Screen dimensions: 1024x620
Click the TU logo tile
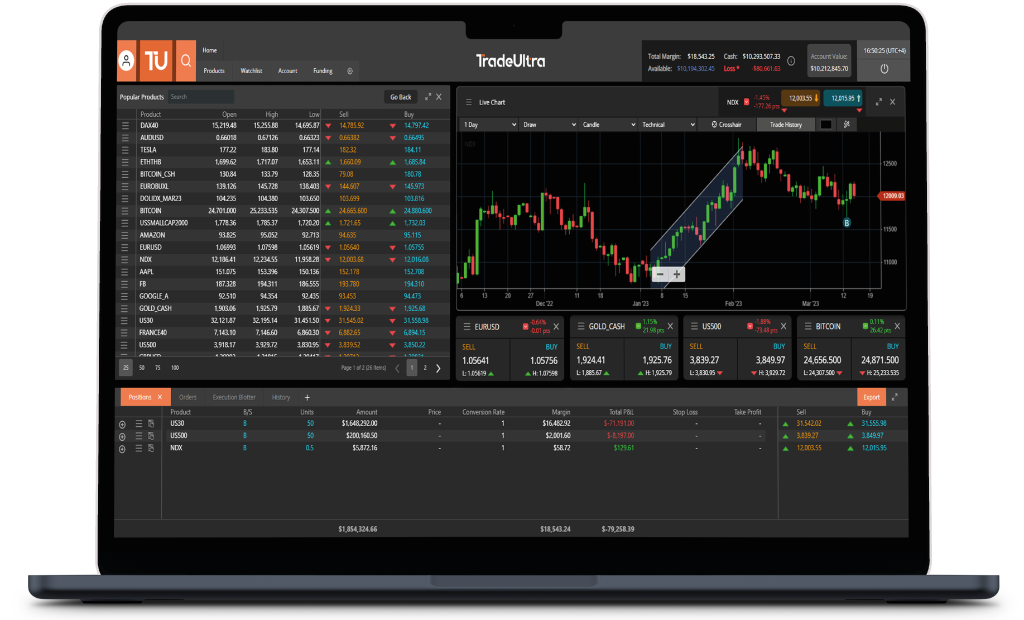point(156,61)
